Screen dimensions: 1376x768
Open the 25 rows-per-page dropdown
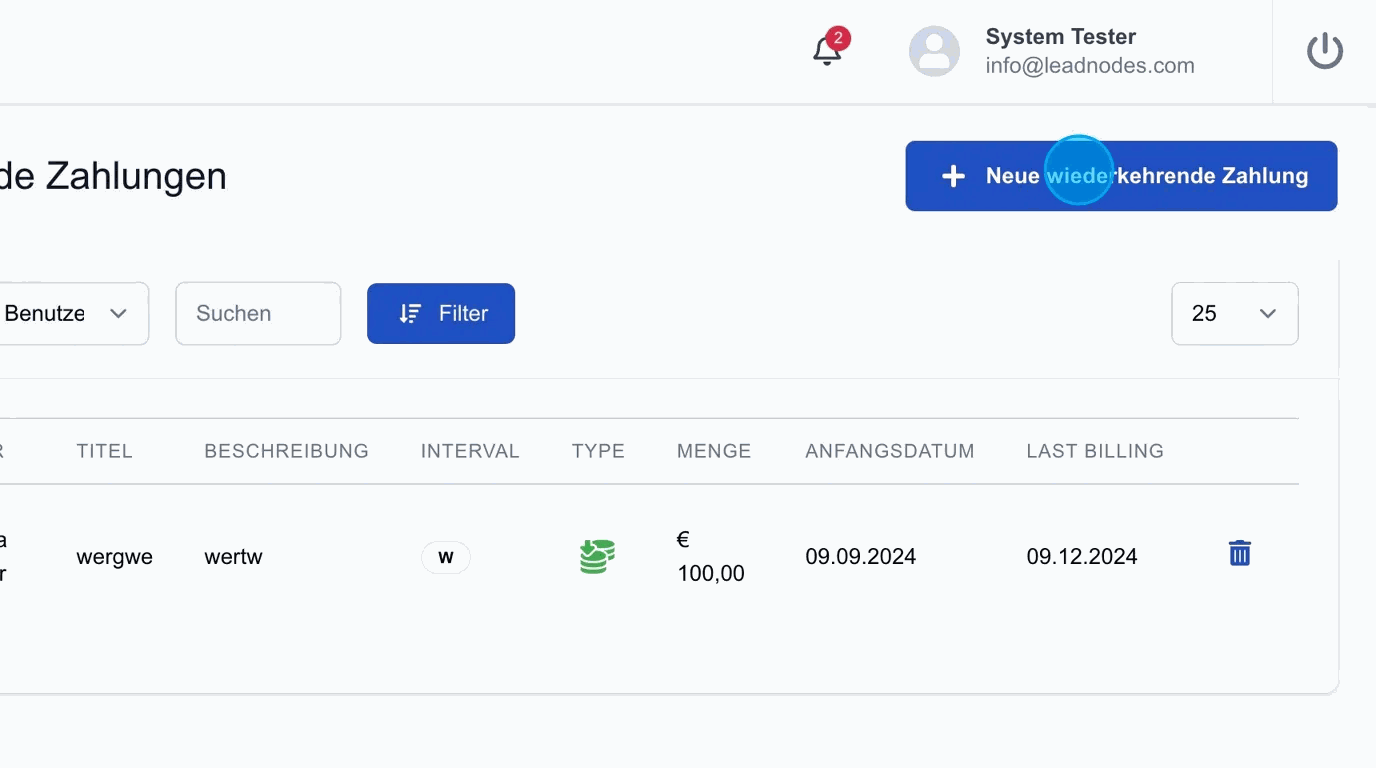pos(1235,314)
